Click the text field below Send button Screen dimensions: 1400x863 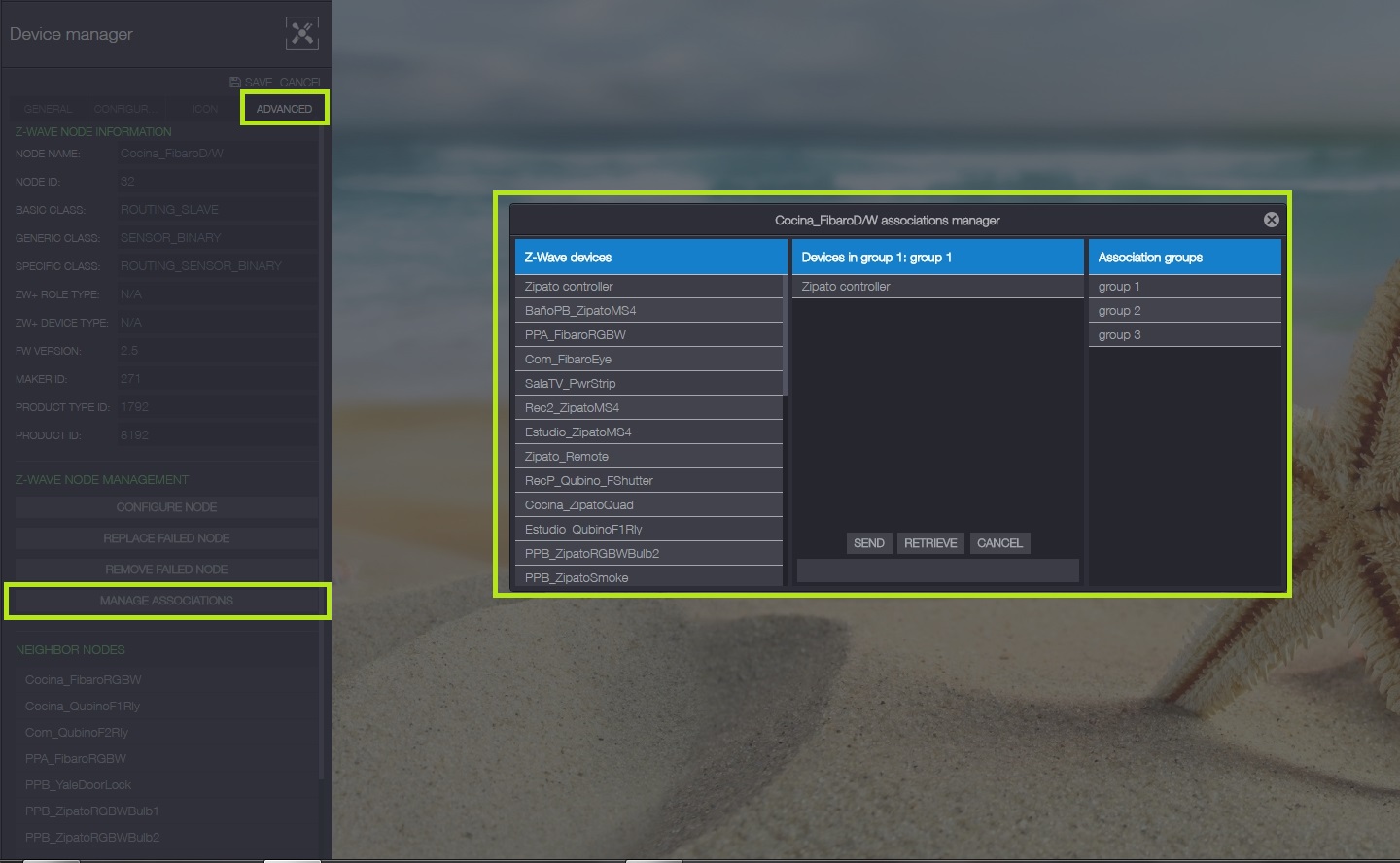coord(937,570)
